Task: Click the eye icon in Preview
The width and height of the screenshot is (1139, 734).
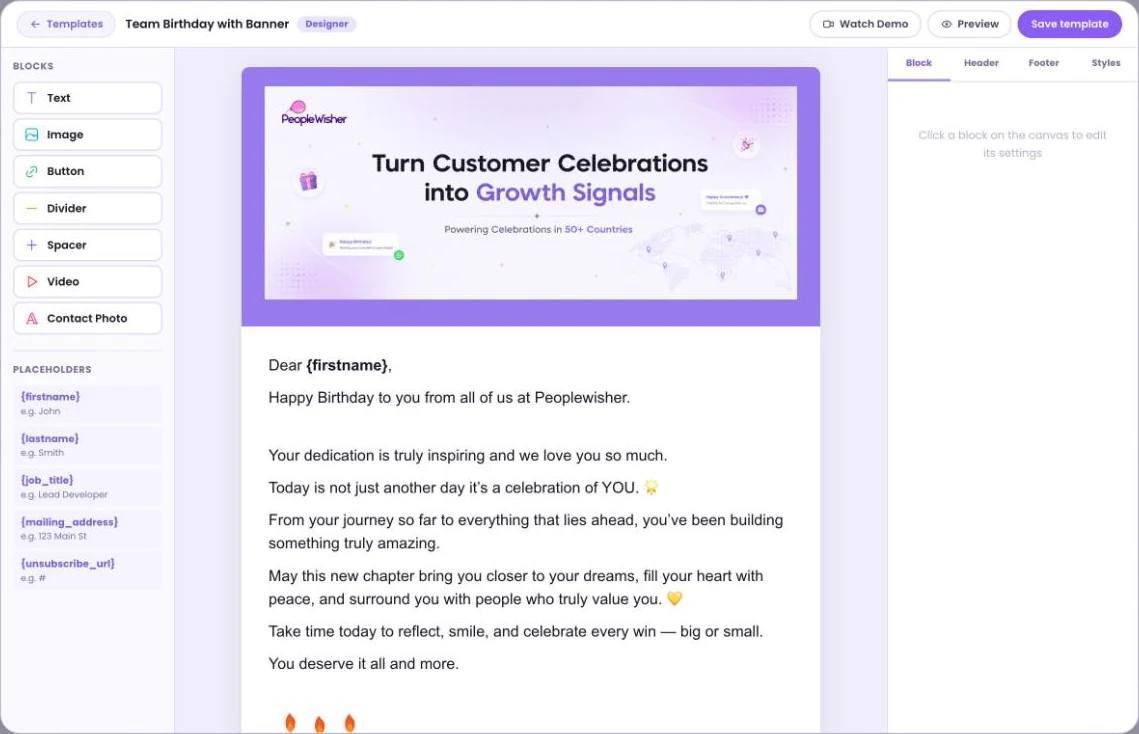Action: pos(947,24)
